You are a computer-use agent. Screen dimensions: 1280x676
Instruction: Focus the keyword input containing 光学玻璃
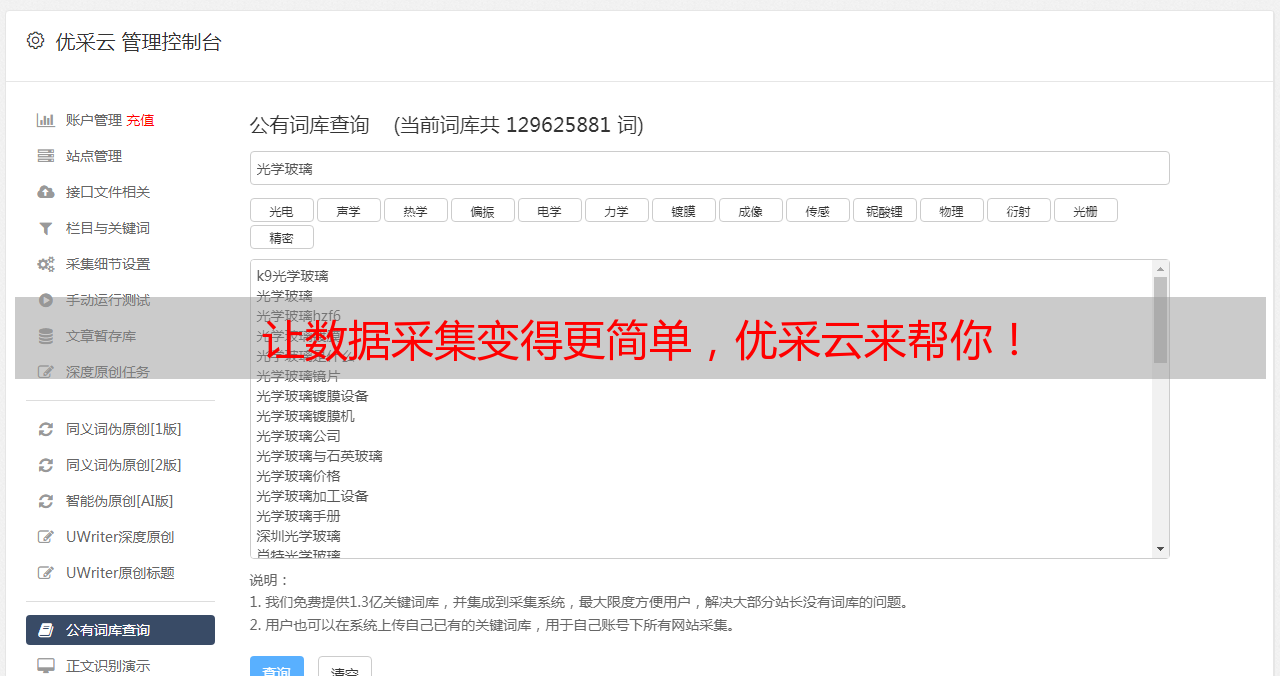tap(709, 168)
